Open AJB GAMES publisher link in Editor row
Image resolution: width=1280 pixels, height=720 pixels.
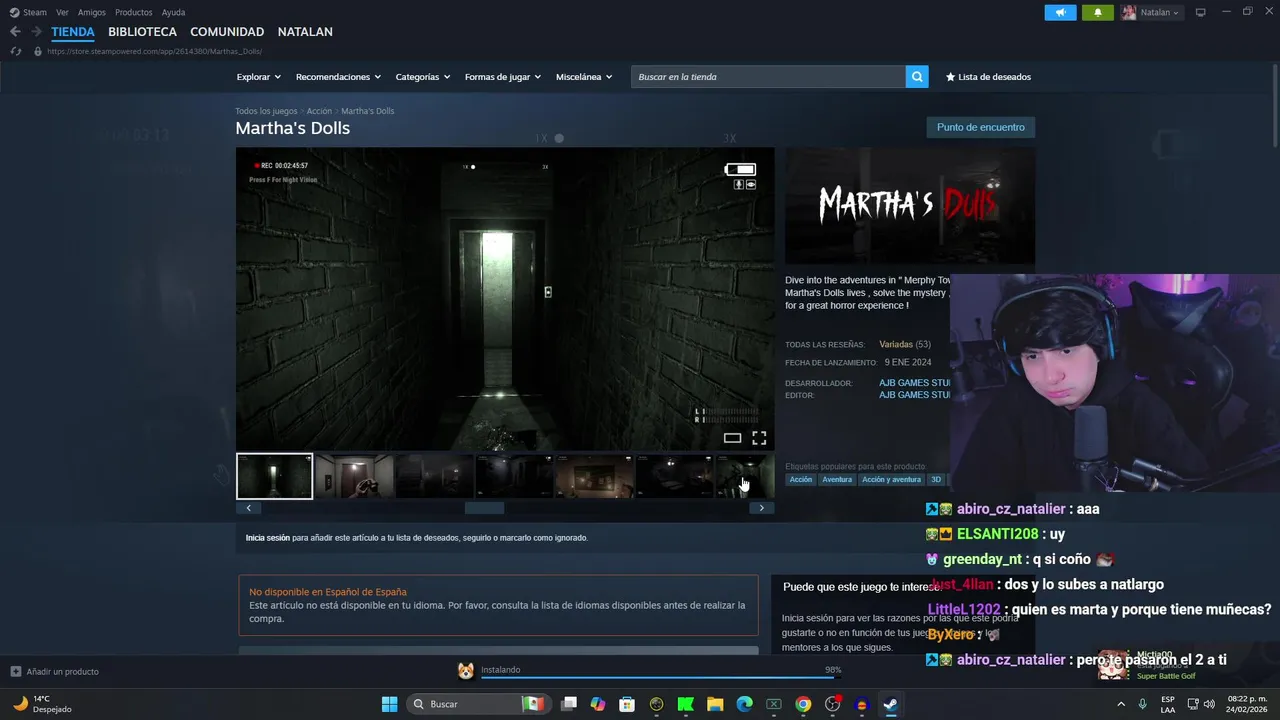tap(914, 395)
